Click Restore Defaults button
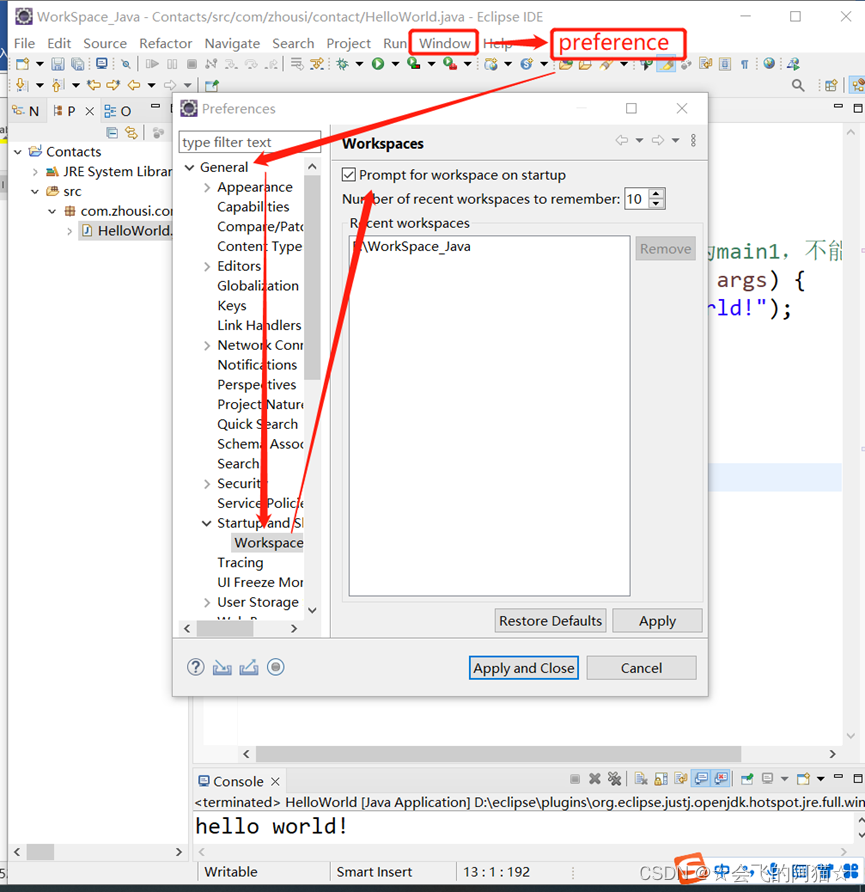This screenshot has width=865, height=892. pyautogui.click(x=550, y=621)
